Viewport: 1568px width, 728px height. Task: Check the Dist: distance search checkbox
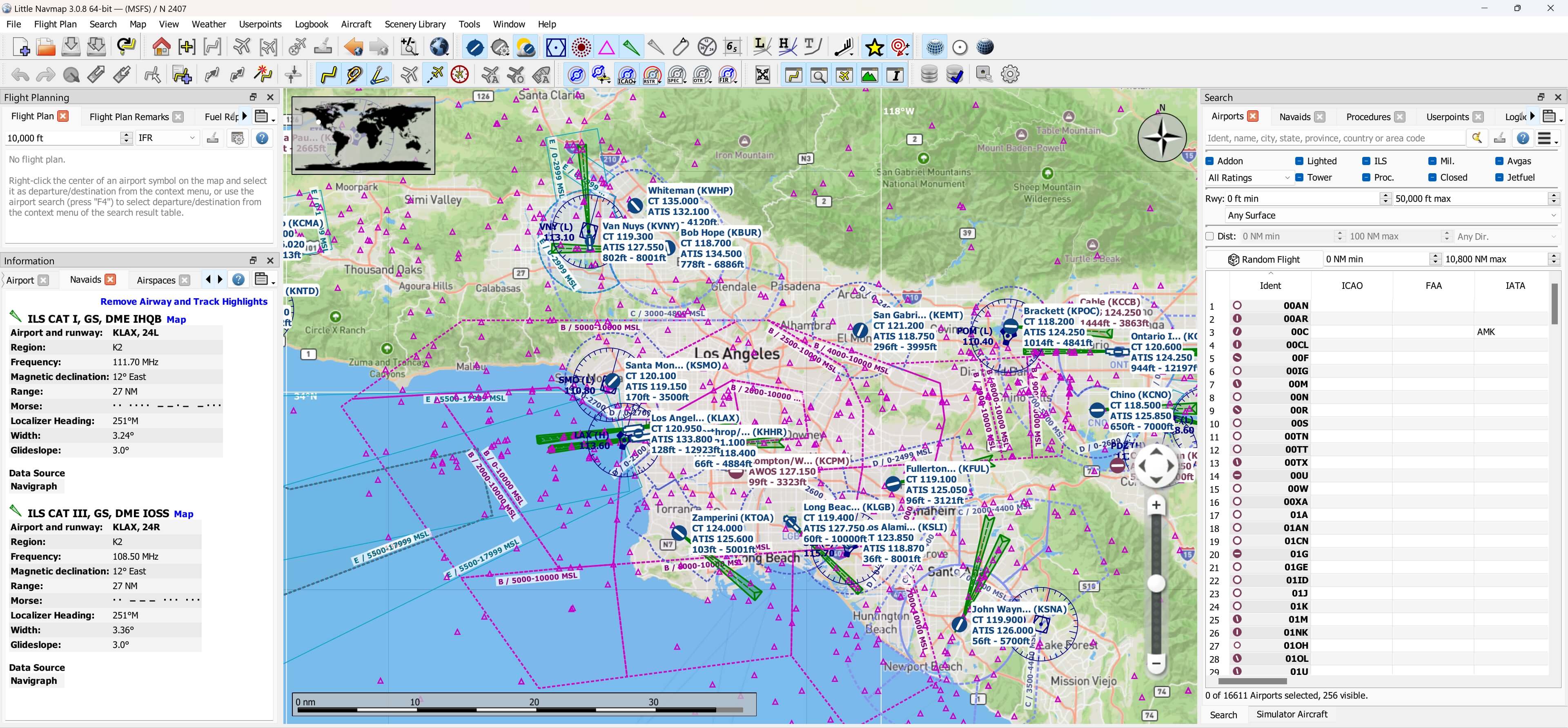tap(1210, 237)
